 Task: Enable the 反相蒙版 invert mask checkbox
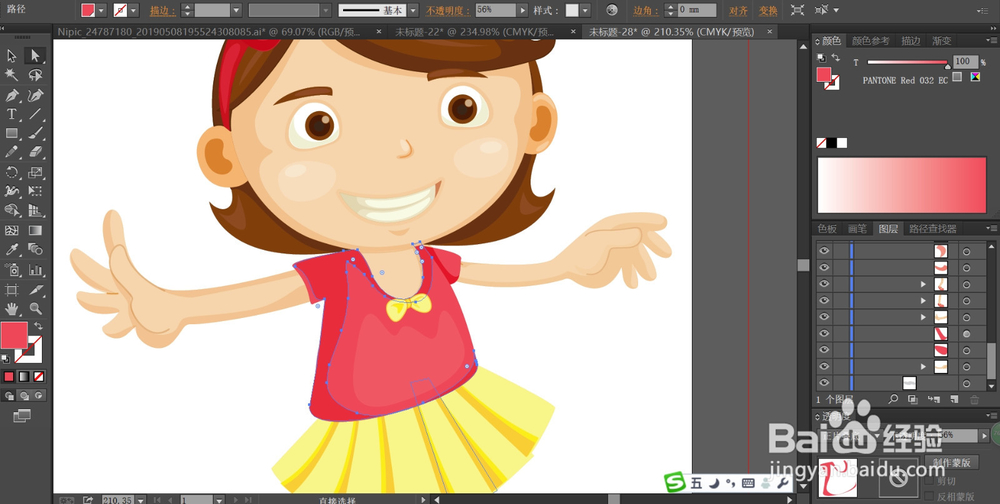click(929, 496)
